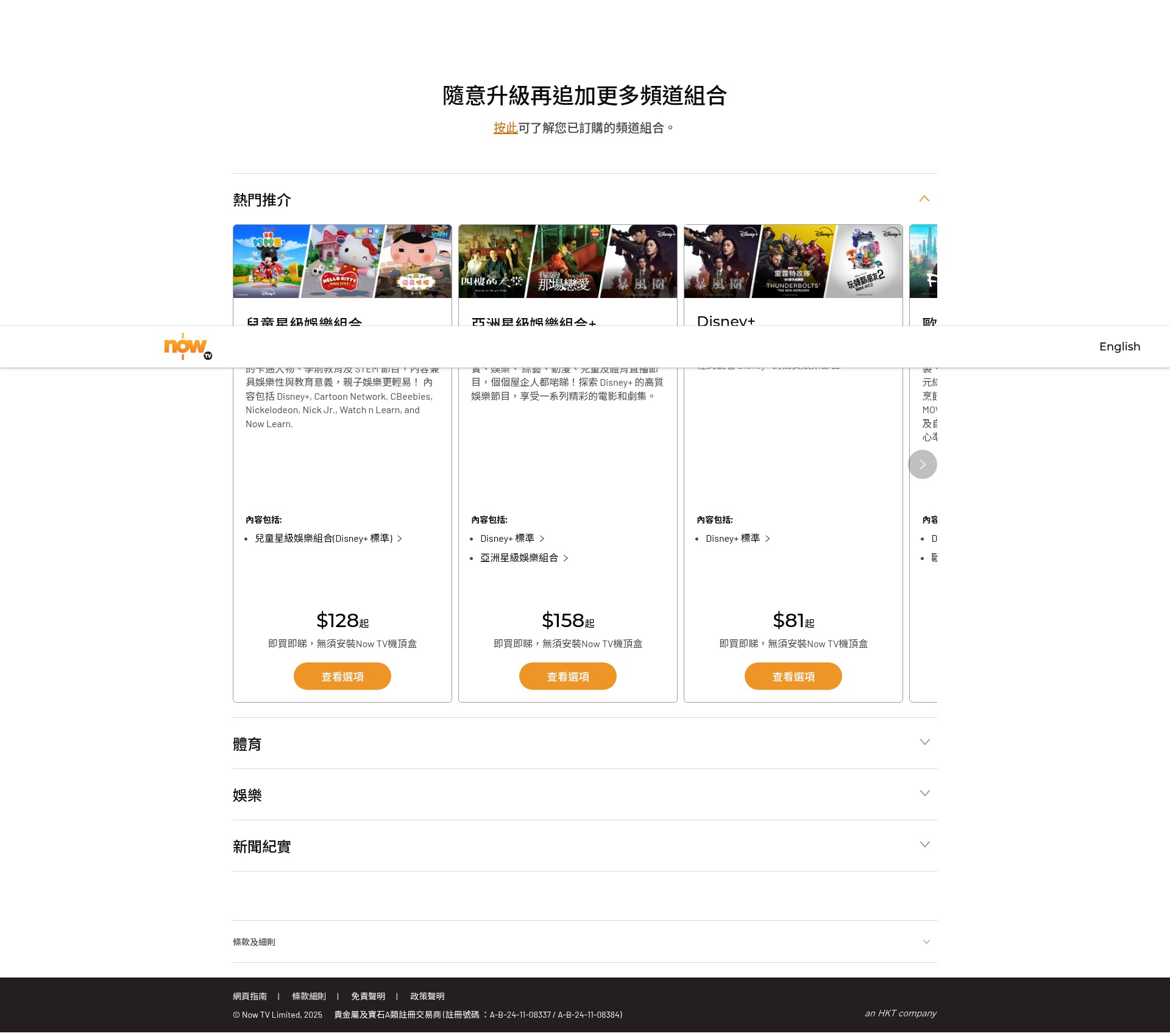Expand the 新聞紀實 section

(x=585, y=846)
